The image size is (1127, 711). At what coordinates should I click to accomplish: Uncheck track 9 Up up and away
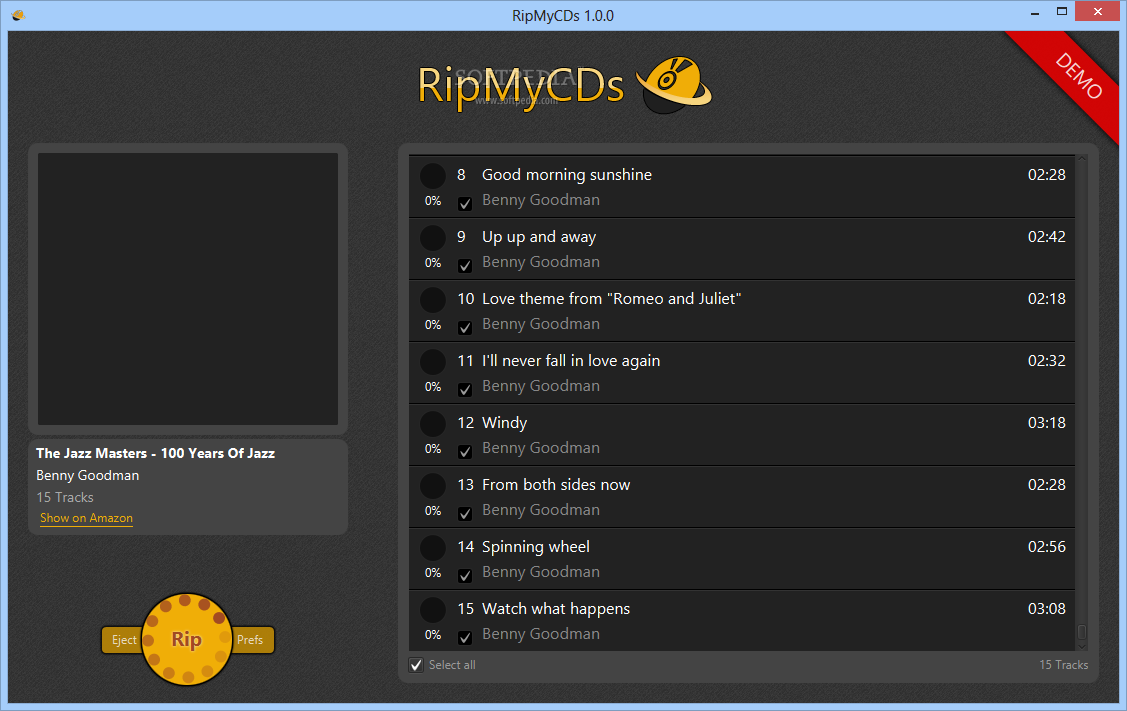[465, 265]
